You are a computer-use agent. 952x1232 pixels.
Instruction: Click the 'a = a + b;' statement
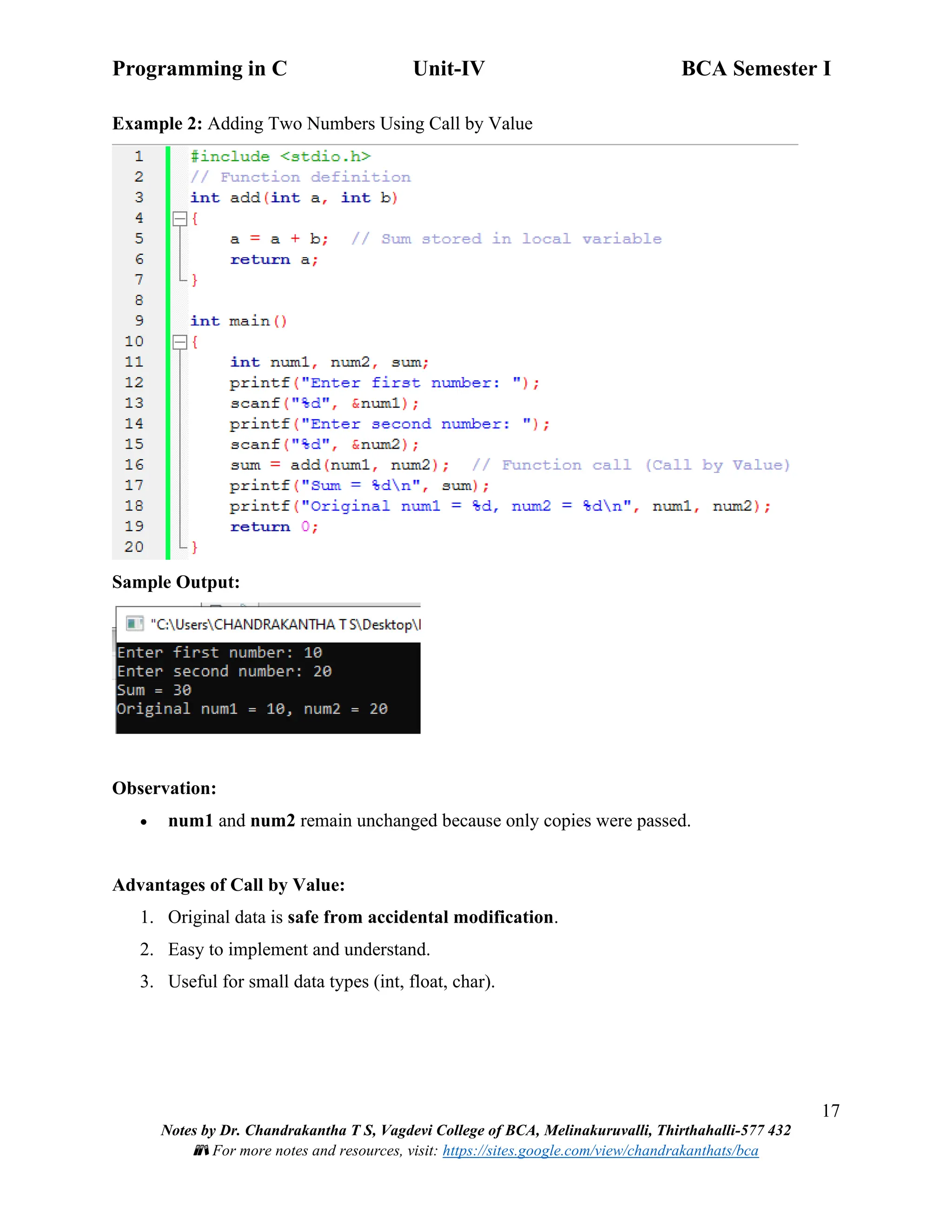click(x=279, y=239)
